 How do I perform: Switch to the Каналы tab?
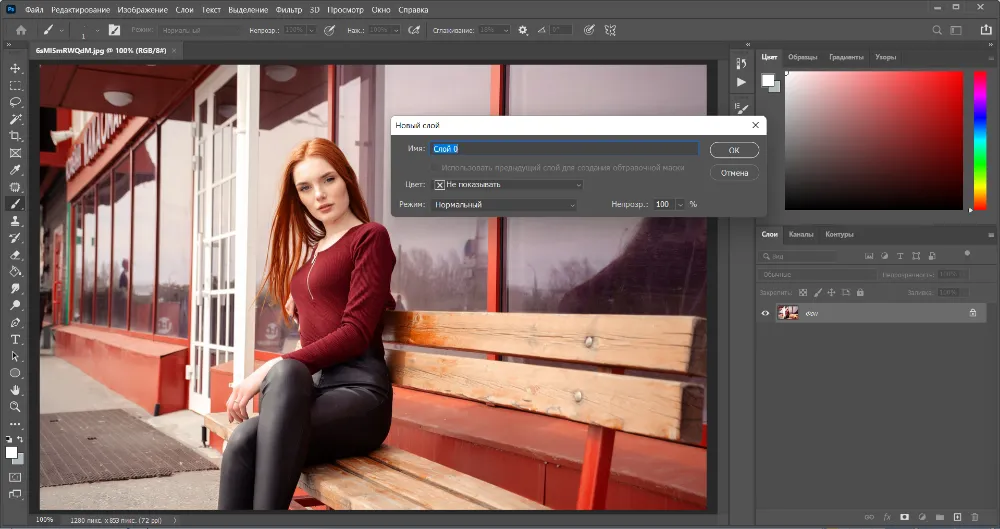click(x=801, y=234)
